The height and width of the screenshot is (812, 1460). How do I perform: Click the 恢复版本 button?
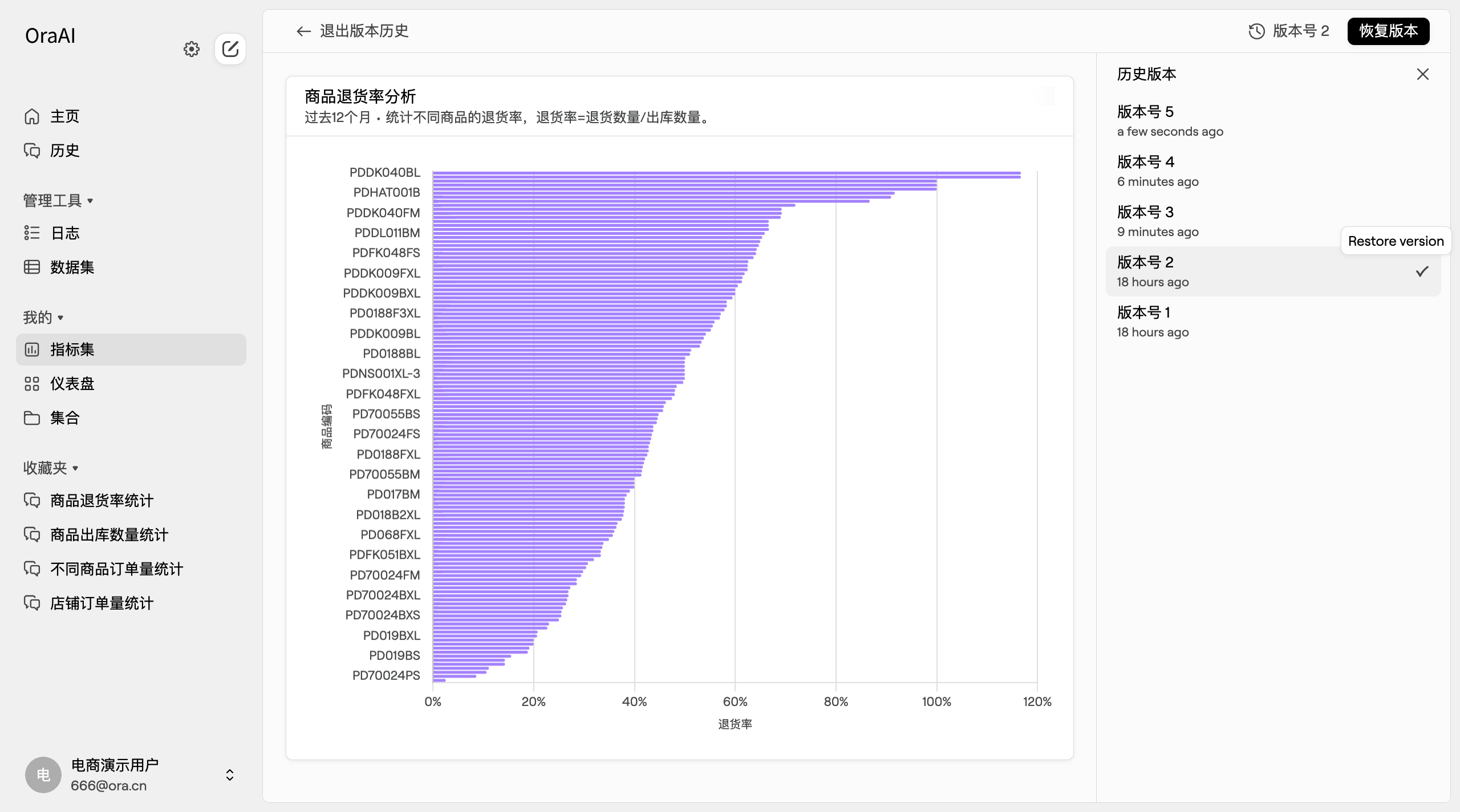click(1388, 31)
